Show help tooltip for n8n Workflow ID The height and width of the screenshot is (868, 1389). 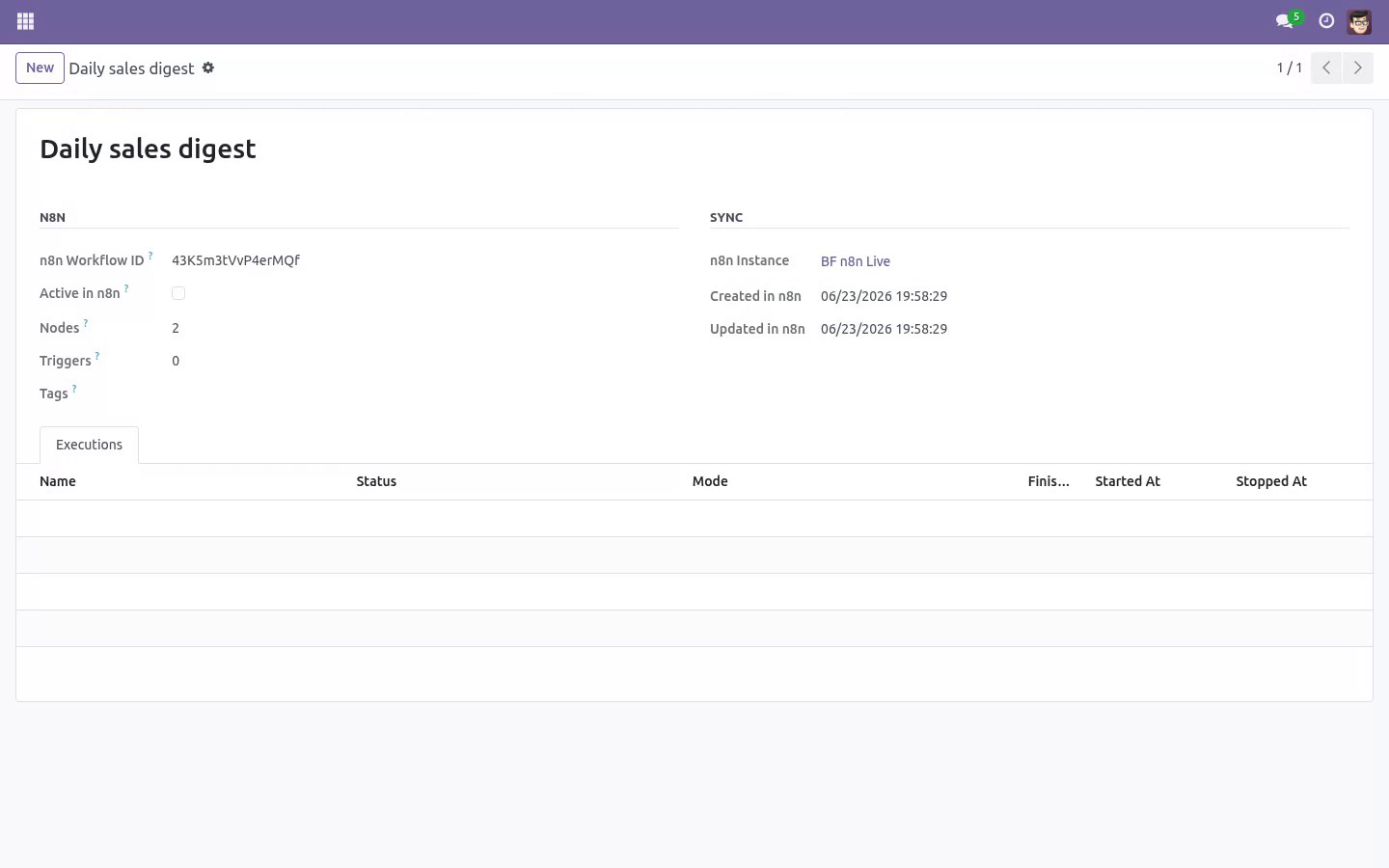[x=150, y=257]
